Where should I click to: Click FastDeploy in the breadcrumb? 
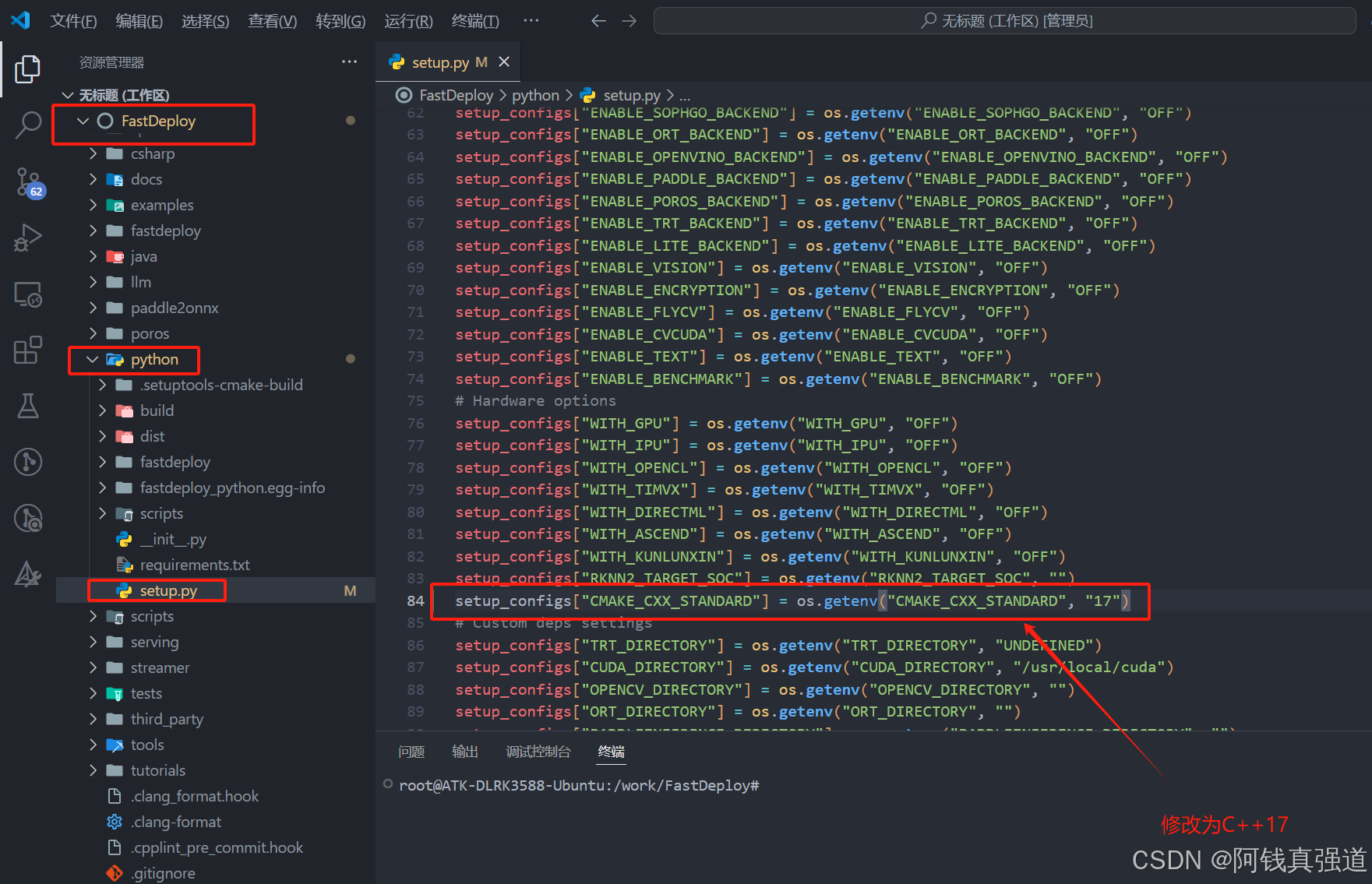(x=456, y=95)
